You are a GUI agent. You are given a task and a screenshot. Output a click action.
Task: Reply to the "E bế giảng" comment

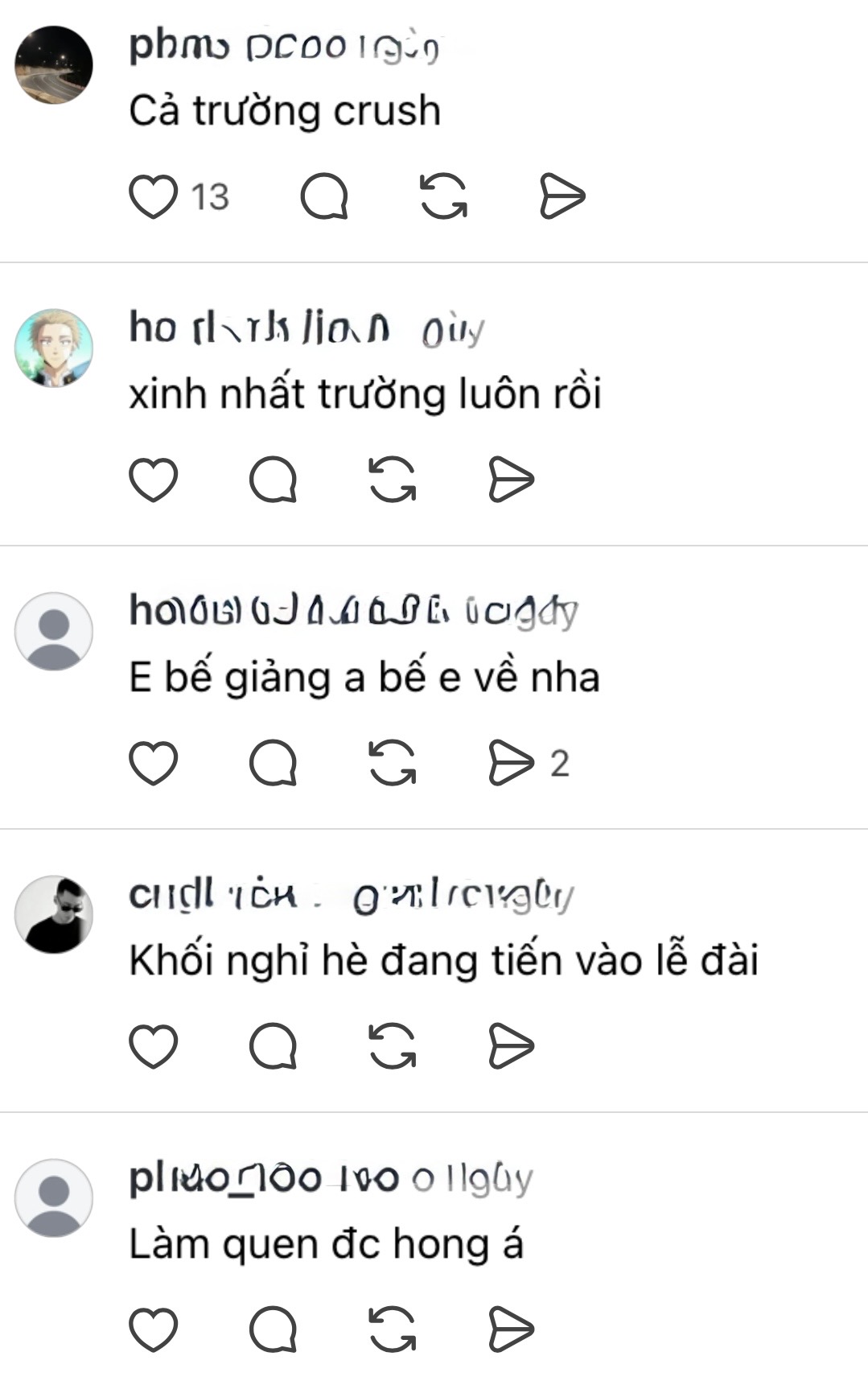(274, 763)
